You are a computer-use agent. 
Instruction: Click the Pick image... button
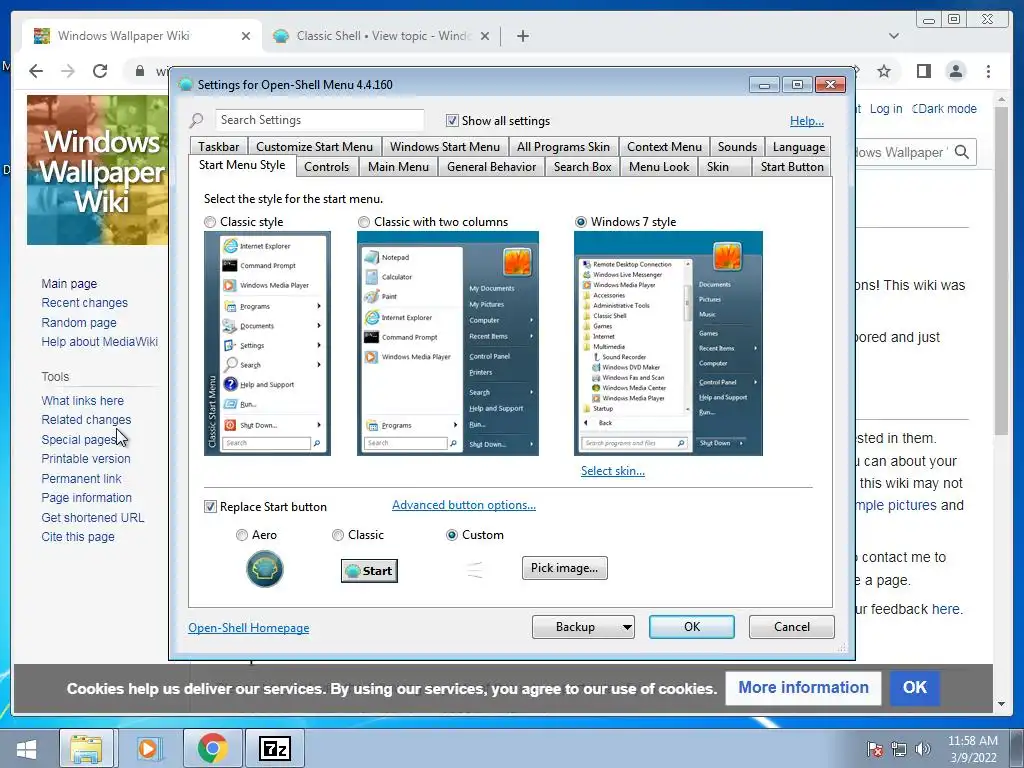[565, 568]
